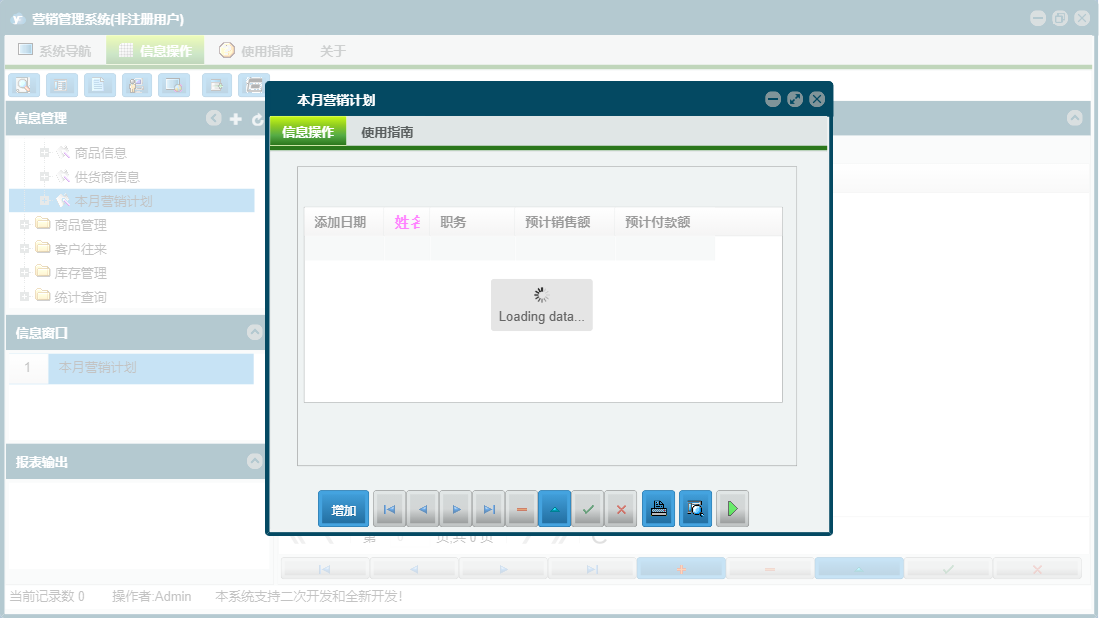Image resolution: width=1099 pixels, height=618 pixels.
Task: Collapse the 报表输出 panel
Action: point(255,461)
